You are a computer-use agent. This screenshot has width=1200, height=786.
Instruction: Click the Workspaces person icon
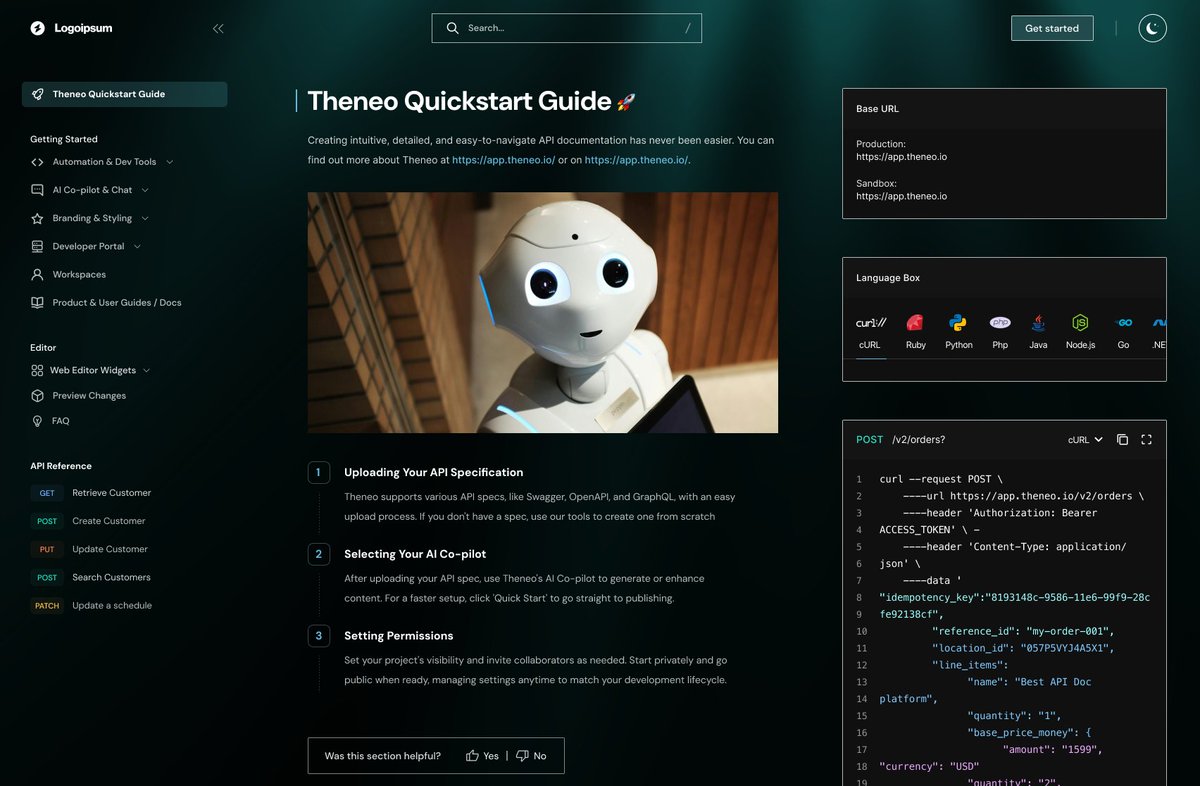(x=37, y=274)
